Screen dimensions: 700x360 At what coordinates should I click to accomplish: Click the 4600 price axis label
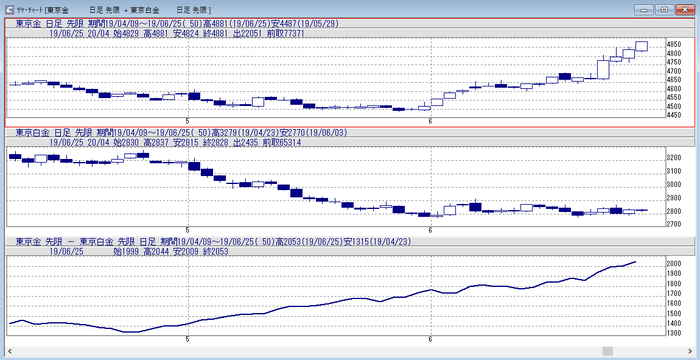(674, 89)
